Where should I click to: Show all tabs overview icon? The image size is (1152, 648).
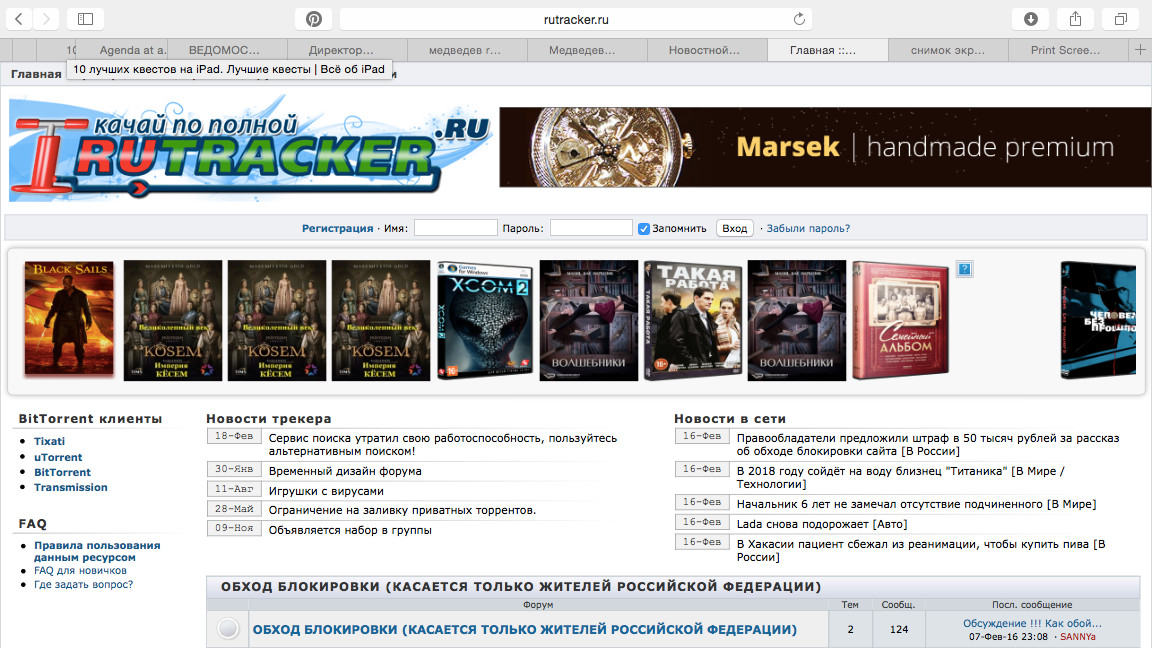click(x=1121, y=19)
